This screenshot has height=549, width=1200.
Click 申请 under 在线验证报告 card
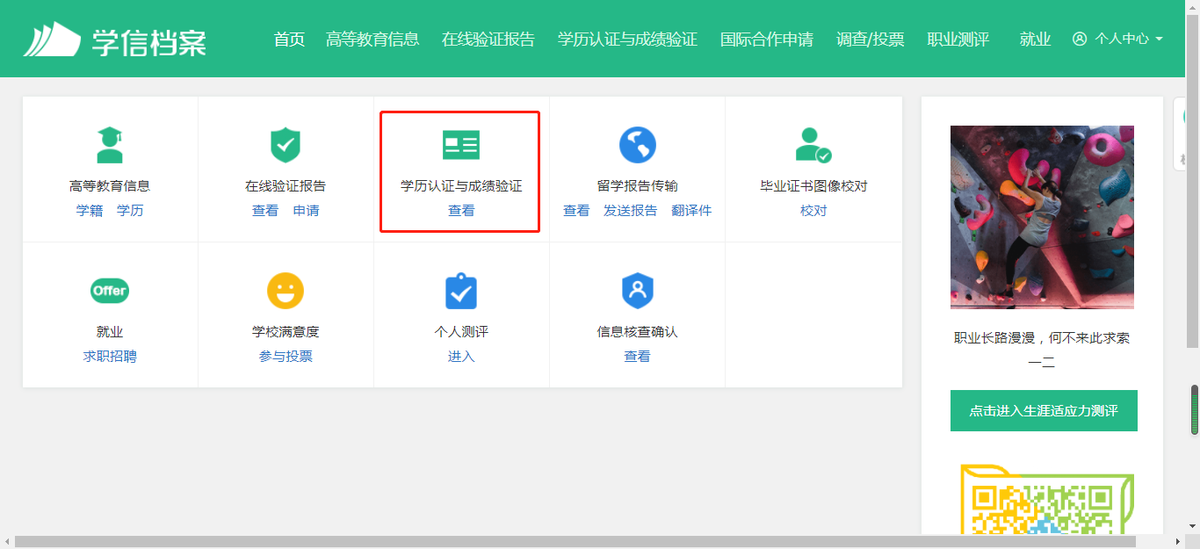[306, 211]
